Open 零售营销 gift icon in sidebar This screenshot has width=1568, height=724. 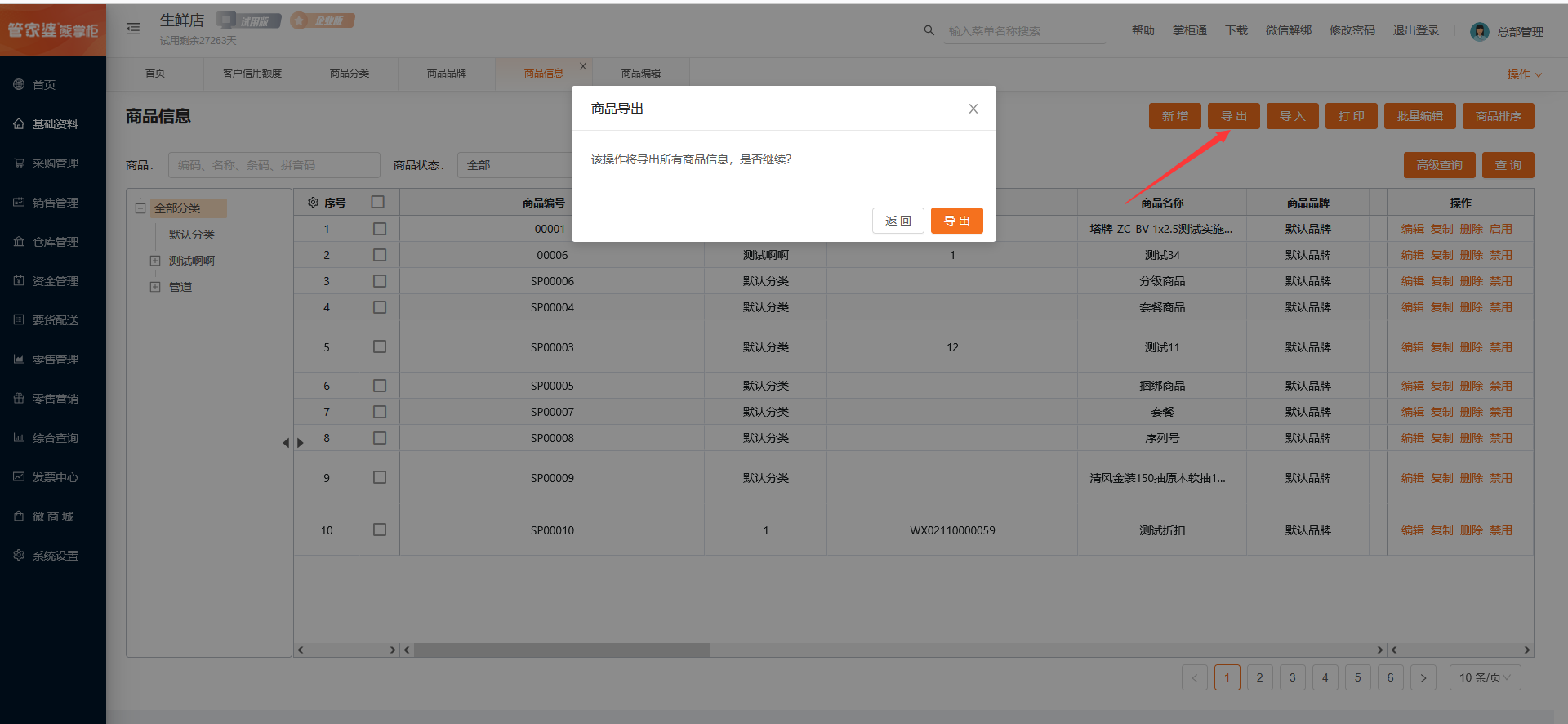tap(19, 398)
